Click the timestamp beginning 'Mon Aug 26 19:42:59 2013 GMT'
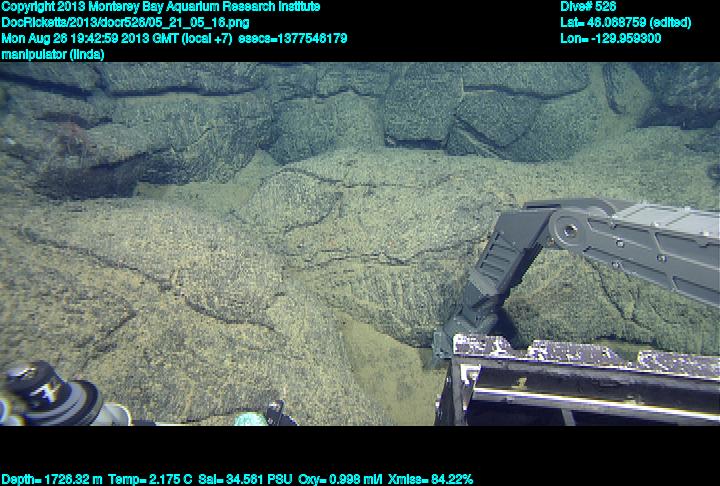The width and height of the screenshot is (720, 486). (117, 39)
